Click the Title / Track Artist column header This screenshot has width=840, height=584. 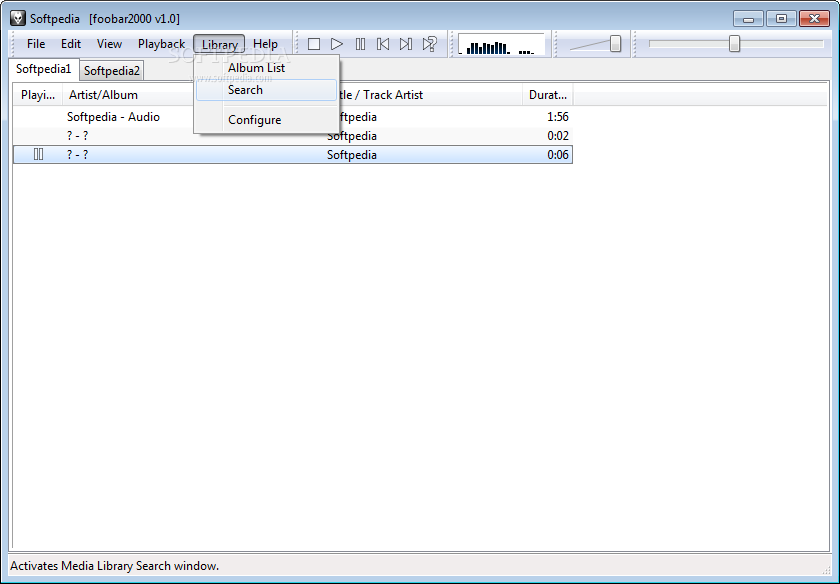(x=429, y=95)
